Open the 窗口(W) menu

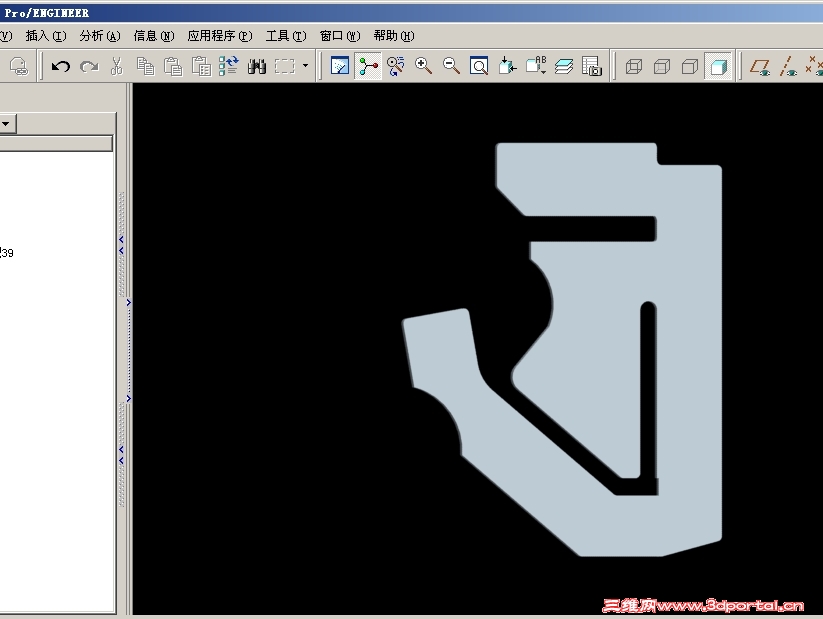tap(340, 36)
